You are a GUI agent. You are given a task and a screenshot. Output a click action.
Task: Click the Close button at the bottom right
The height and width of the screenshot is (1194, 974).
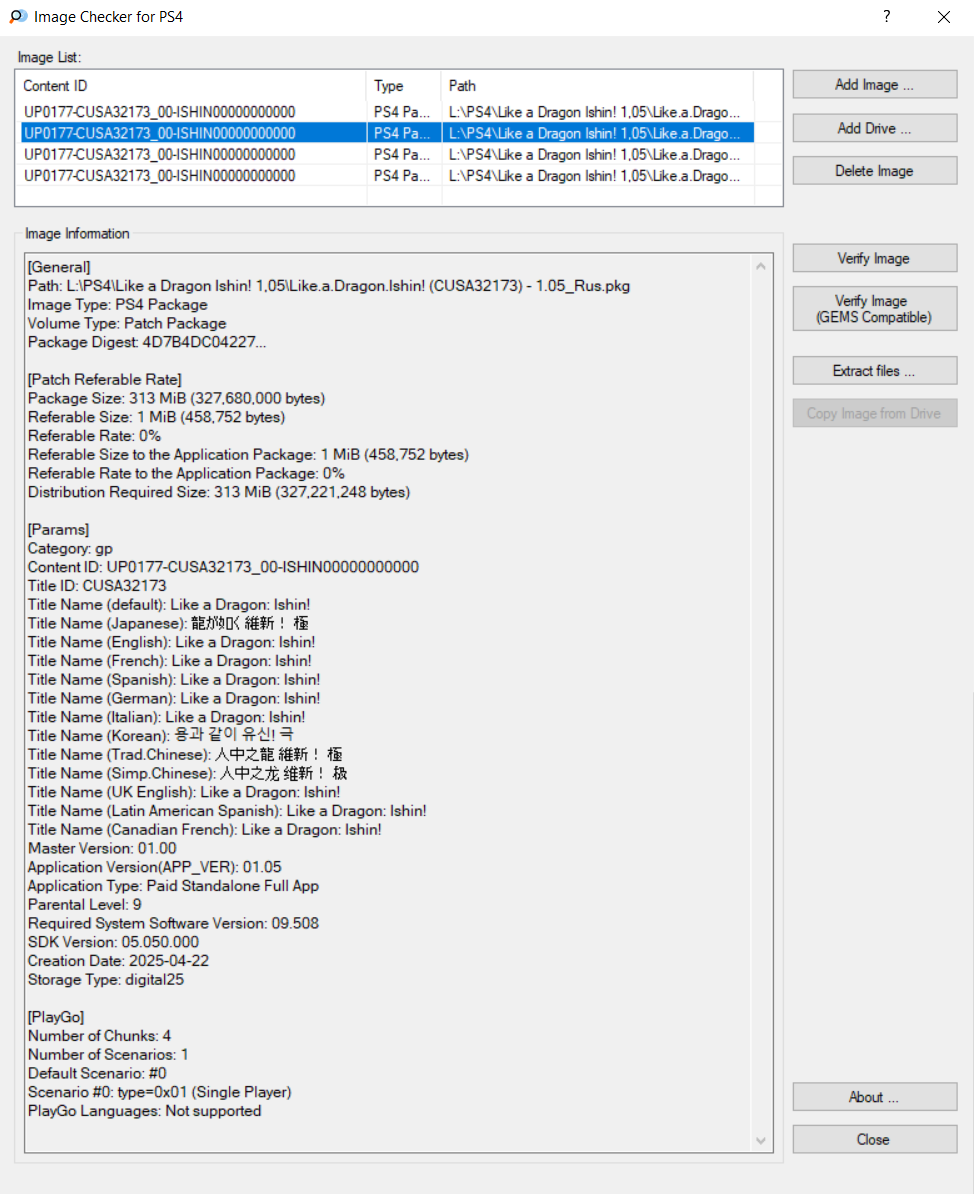tap(874, 1139)
